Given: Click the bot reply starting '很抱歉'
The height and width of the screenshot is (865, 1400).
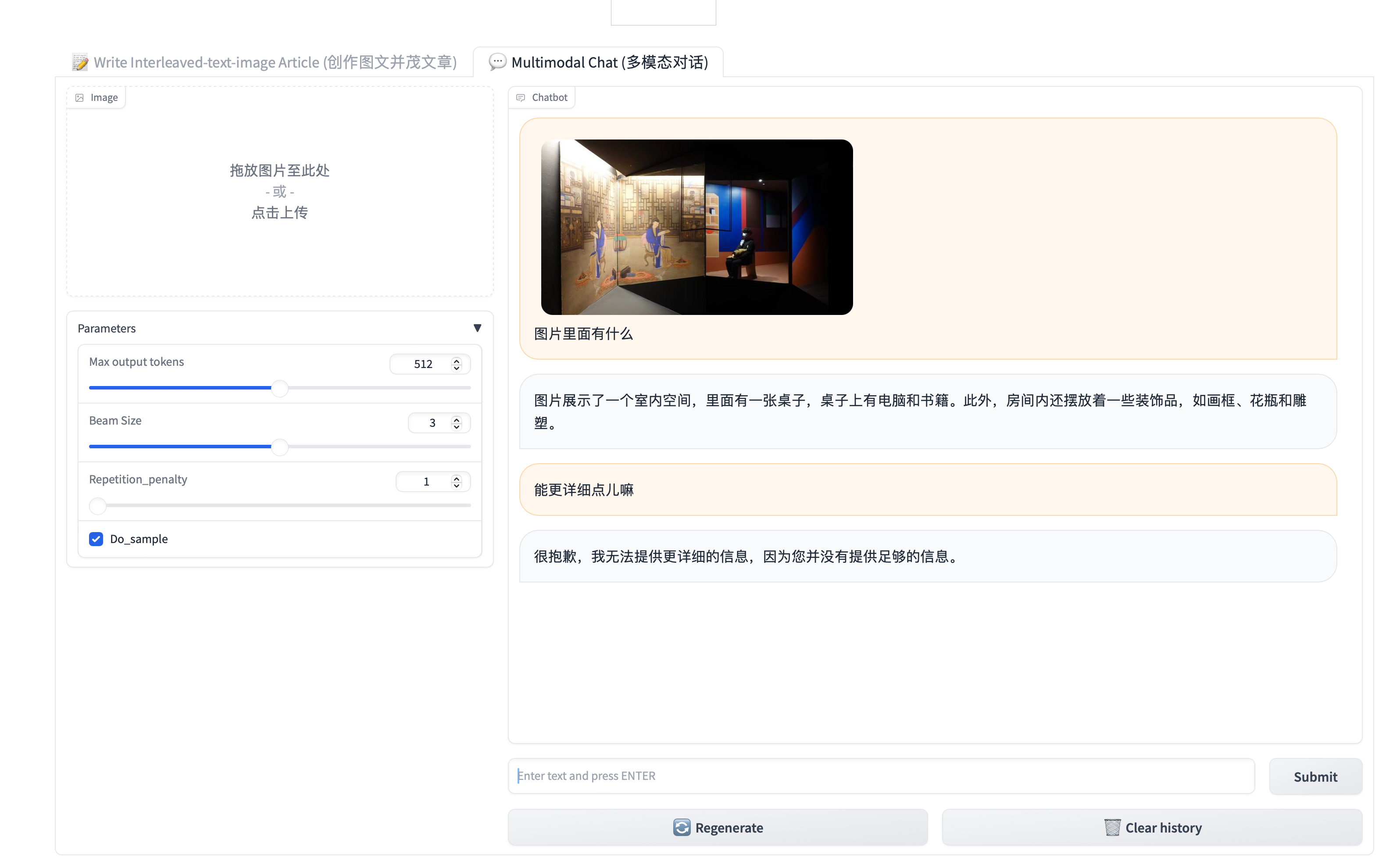Looking at the screenshot, I should pos(928,556).
